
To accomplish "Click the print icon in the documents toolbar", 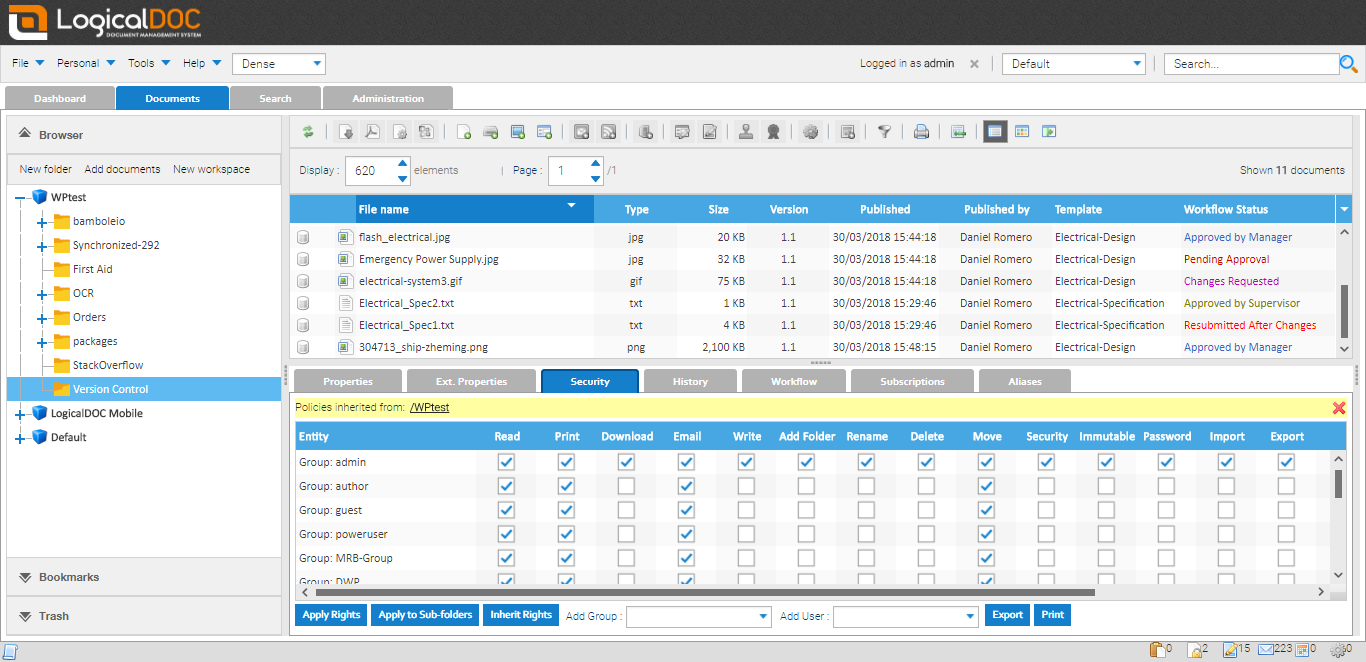I will pyautogui.click(x=921, y=131).
